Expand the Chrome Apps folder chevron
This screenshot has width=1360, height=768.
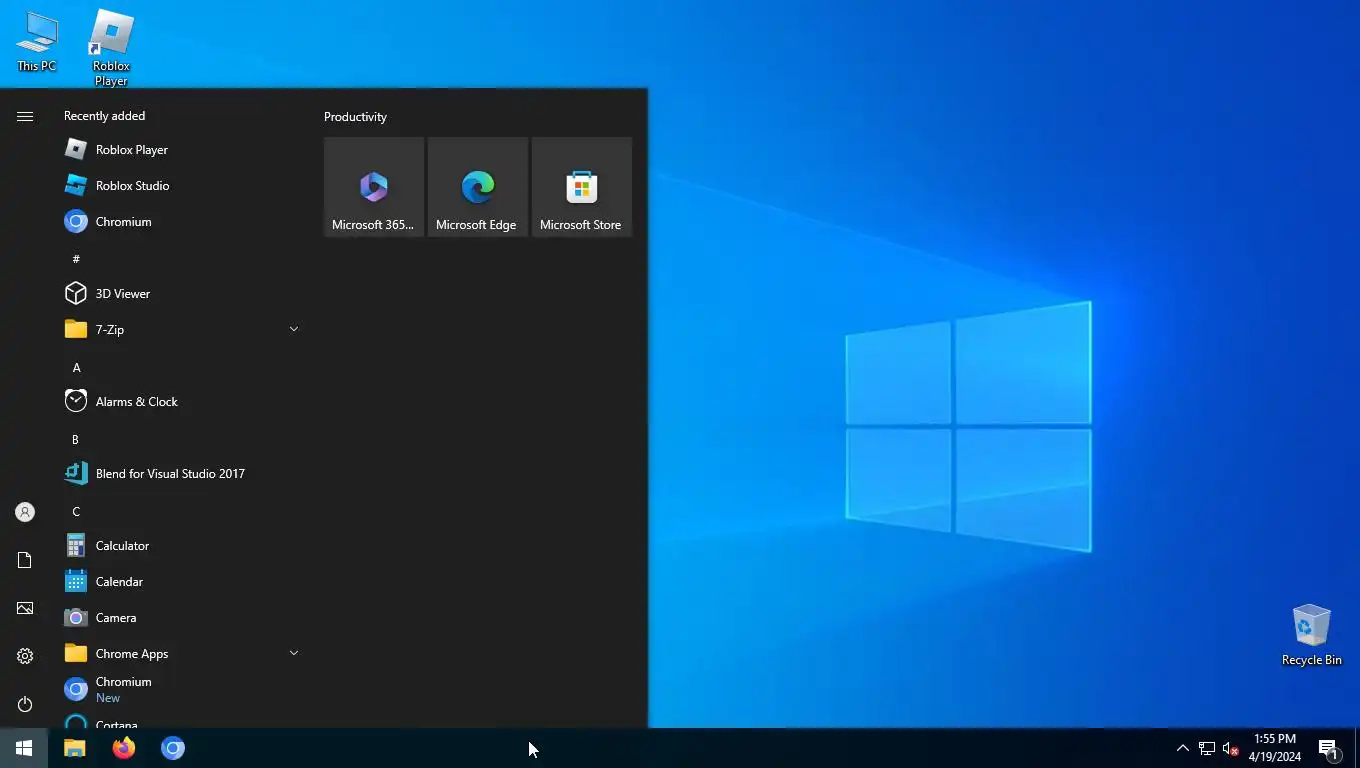click(x=294, y=653)
